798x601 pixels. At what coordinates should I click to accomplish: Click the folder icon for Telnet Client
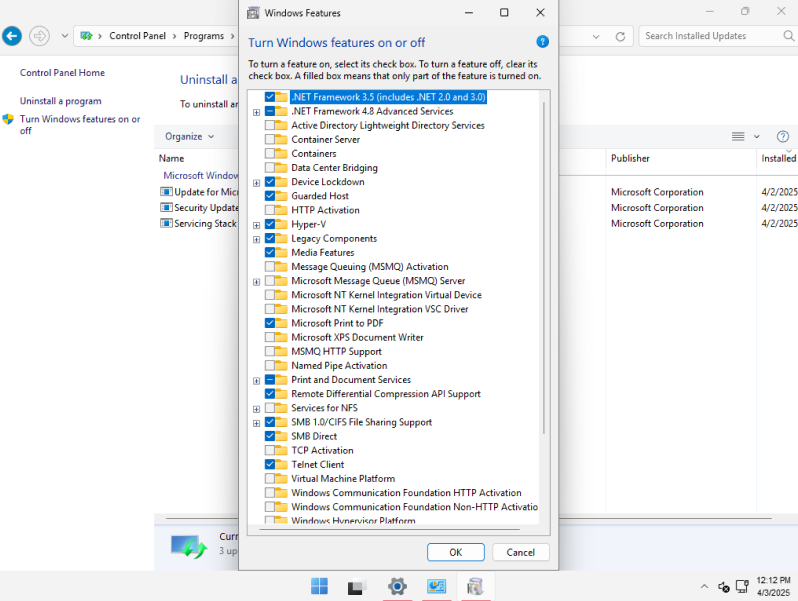tap(281, 465)
